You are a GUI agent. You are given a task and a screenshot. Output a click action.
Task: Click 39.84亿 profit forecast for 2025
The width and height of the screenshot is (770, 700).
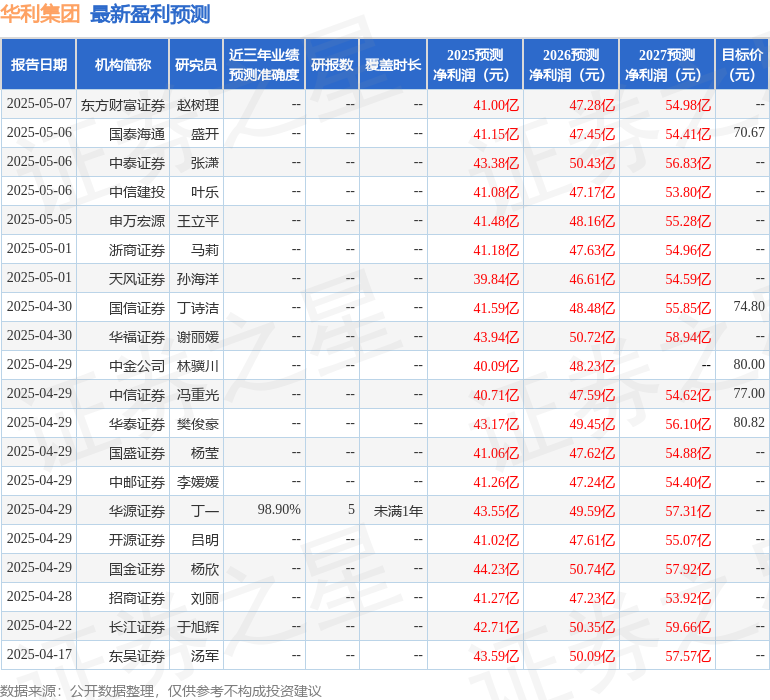(x=496, y=279)
